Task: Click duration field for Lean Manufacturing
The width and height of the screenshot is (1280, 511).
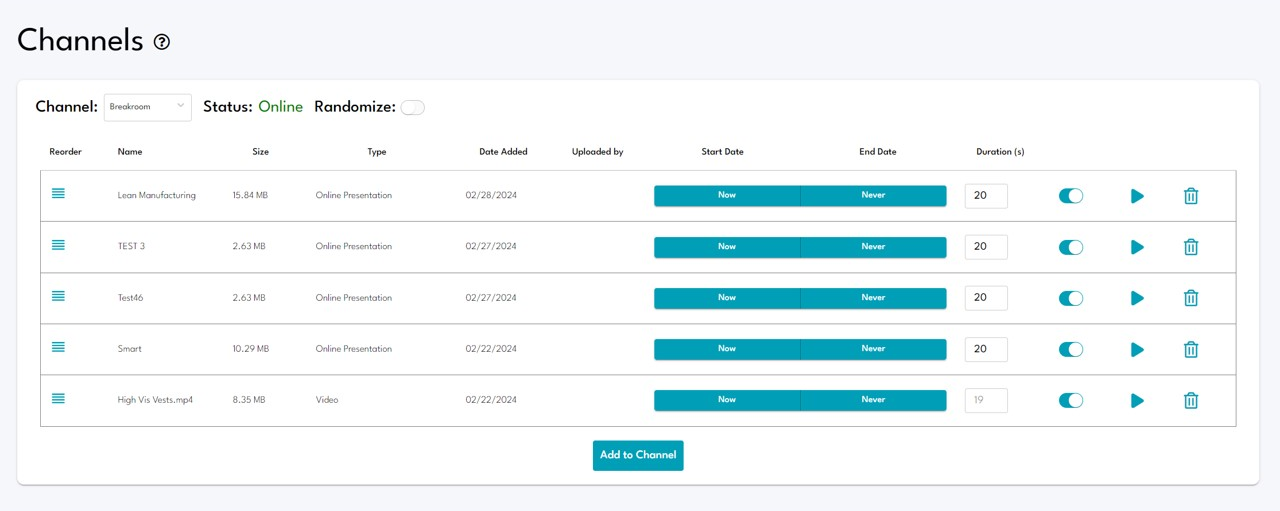Action: coord(985,196)
